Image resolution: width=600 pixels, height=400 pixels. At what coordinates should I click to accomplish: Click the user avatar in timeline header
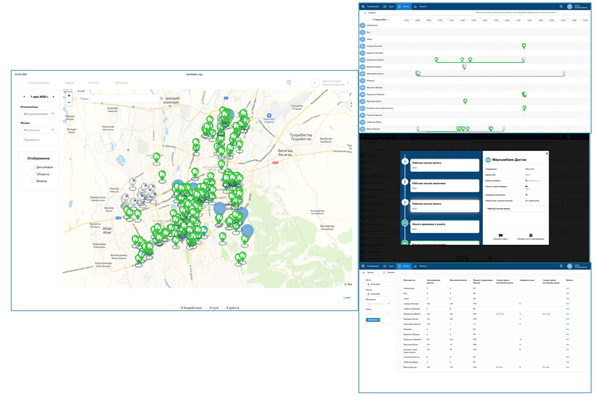point(568,6)
